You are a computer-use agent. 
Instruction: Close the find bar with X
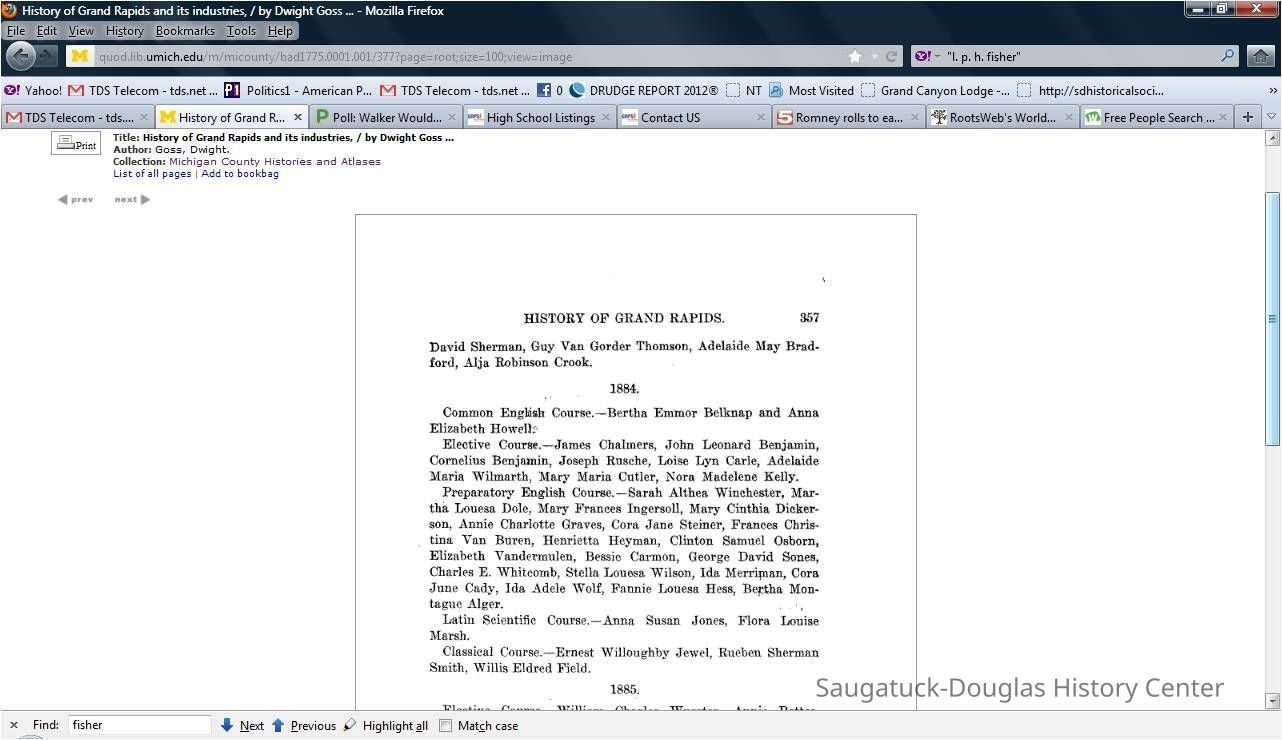[x=14, y=725]
